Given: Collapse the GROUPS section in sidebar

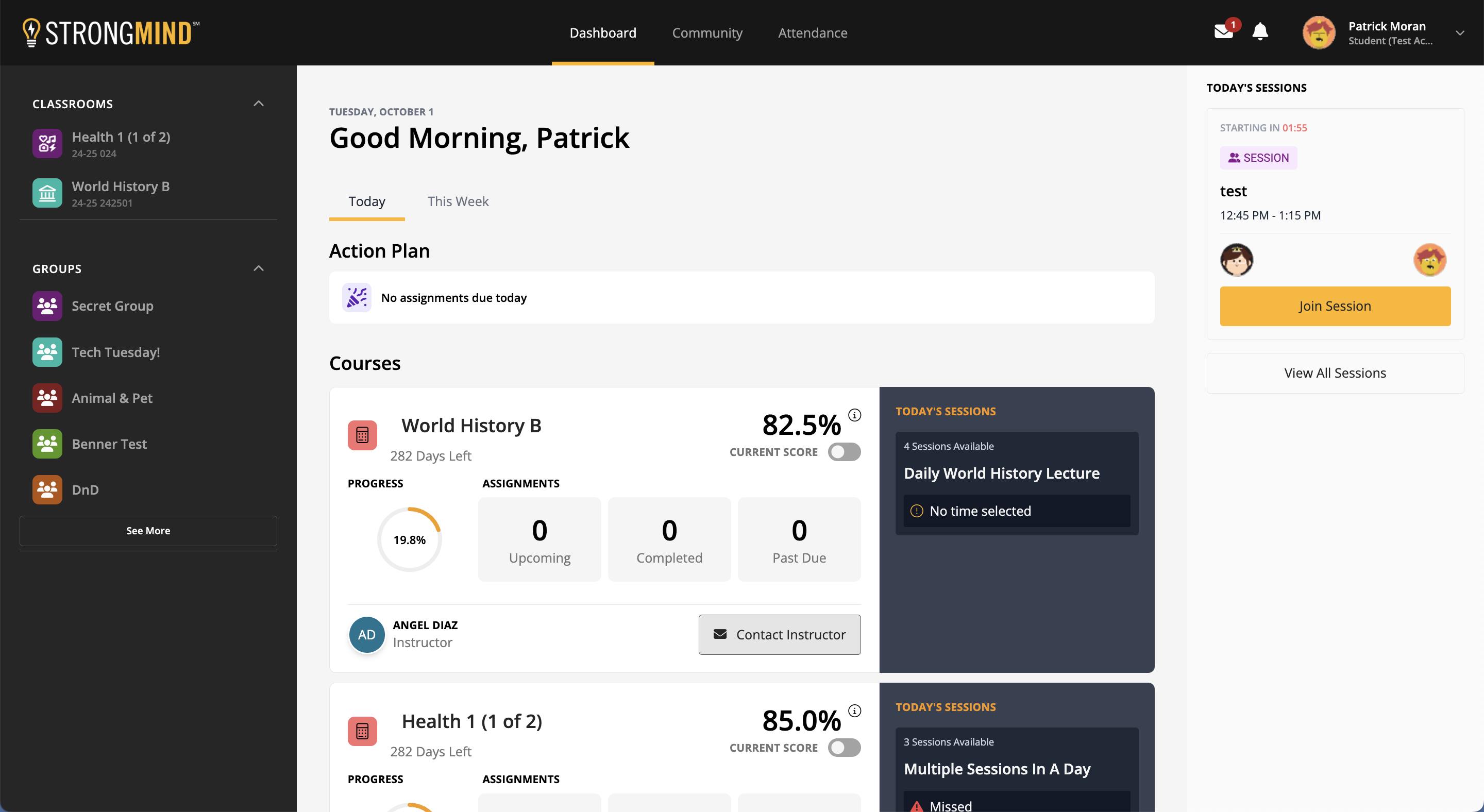Looking at the screenshot, I should (259, 268).
